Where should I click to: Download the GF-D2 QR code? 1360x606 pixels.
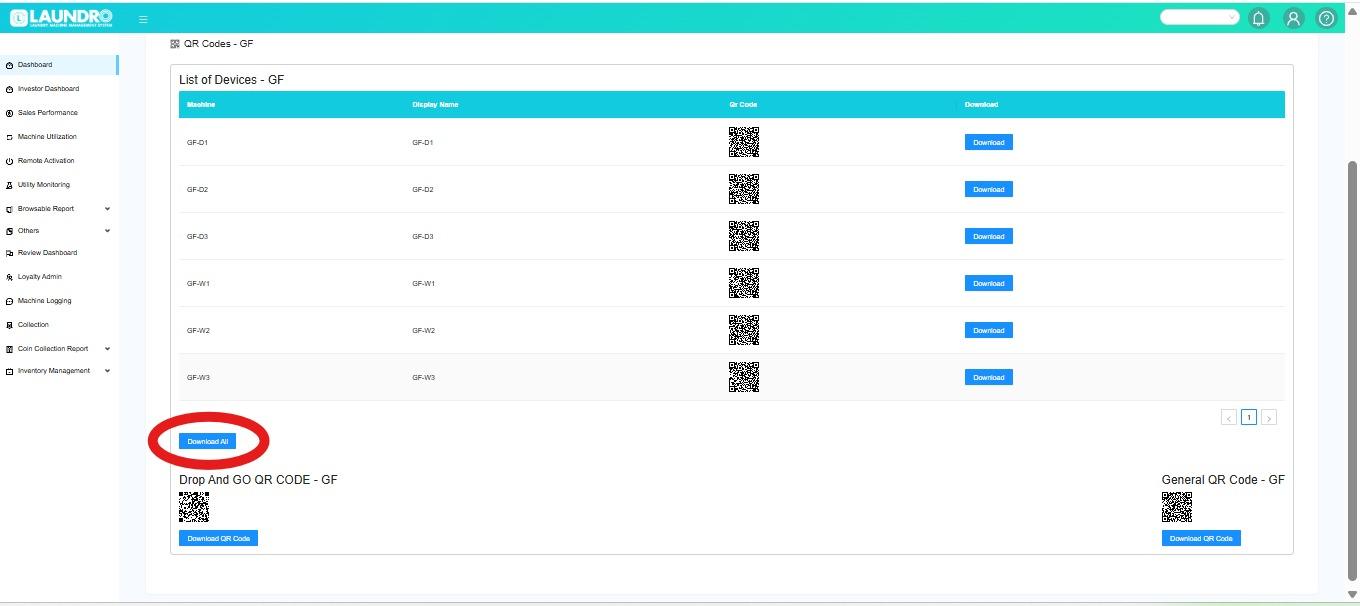[988, 189]
